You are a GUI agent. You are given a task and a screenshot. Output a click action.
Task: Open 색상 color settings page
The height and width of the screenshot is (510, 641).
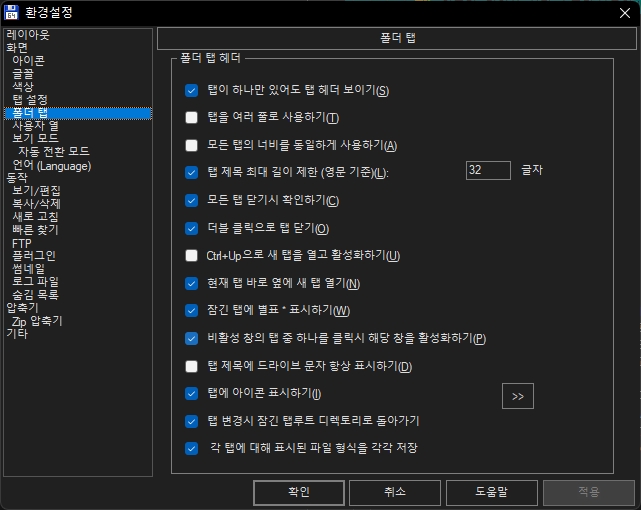23,87
